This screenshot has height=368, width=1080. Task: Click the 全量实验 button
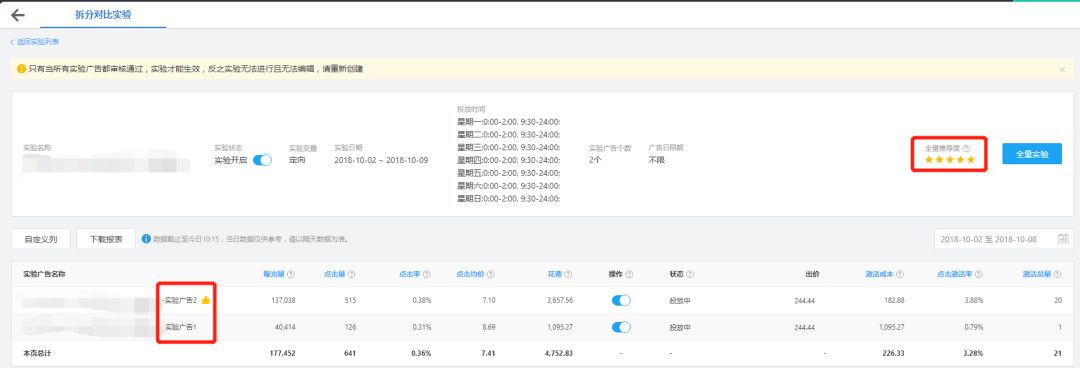(x=1032, y=154)
